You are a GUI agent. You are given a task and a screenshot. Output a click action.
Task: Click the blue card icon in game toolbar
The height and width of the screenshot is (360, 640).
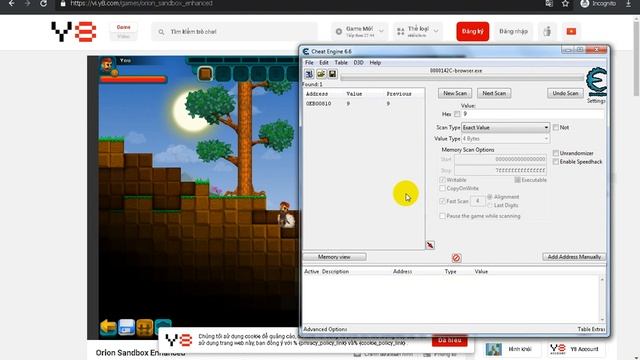click(127, 327)
